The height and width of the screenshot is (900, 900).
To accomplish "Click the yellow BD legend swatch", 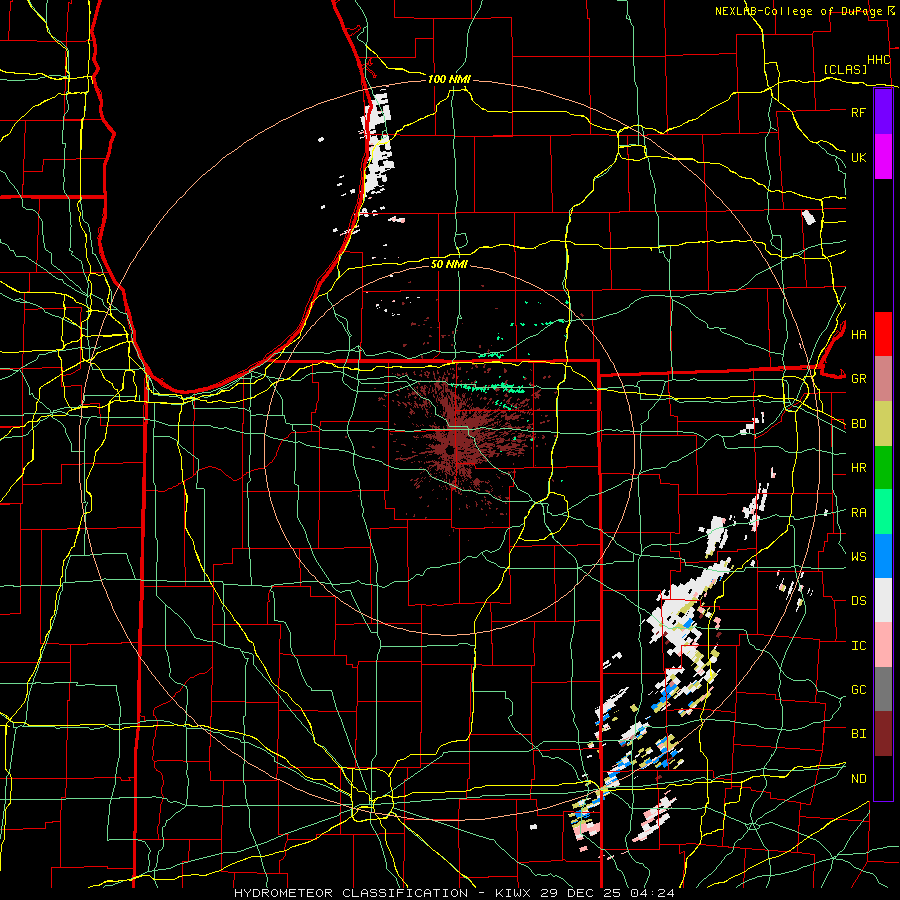I will 883,423.
